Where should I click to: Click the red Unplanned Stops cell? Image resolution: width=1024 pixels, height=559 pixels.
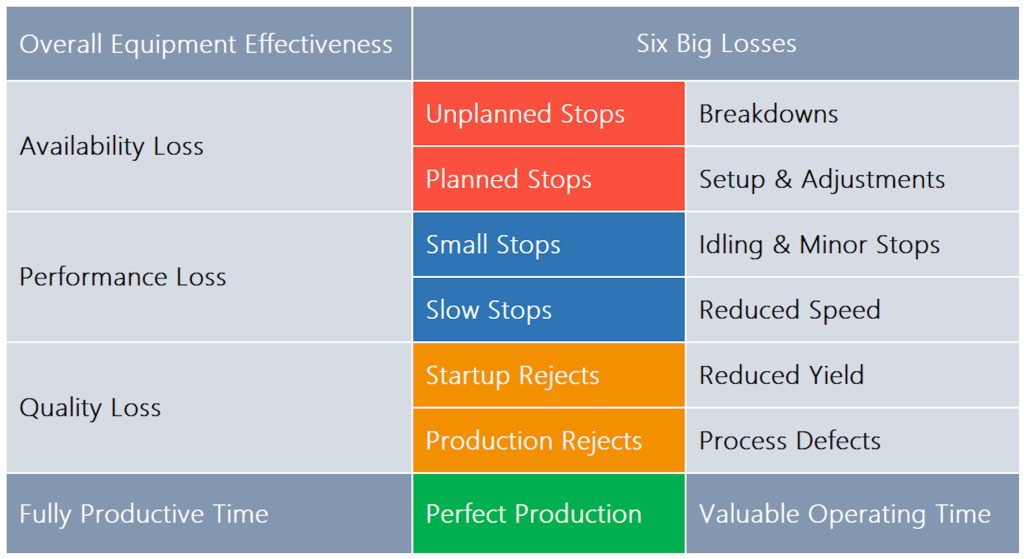(x=549, y=114)
